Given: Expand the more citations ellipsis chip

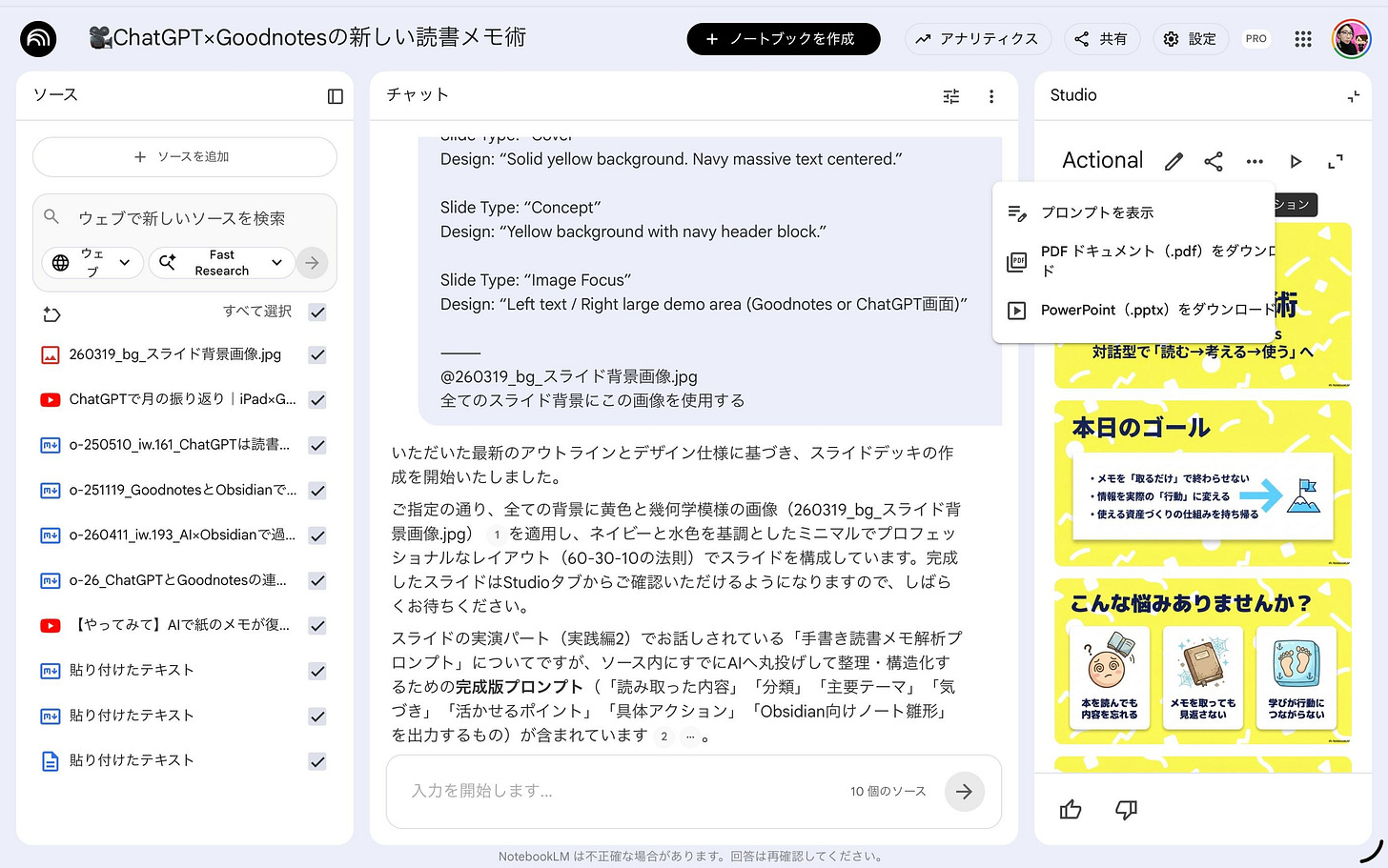Looking at the screenshot, I should tap(690, 737).
